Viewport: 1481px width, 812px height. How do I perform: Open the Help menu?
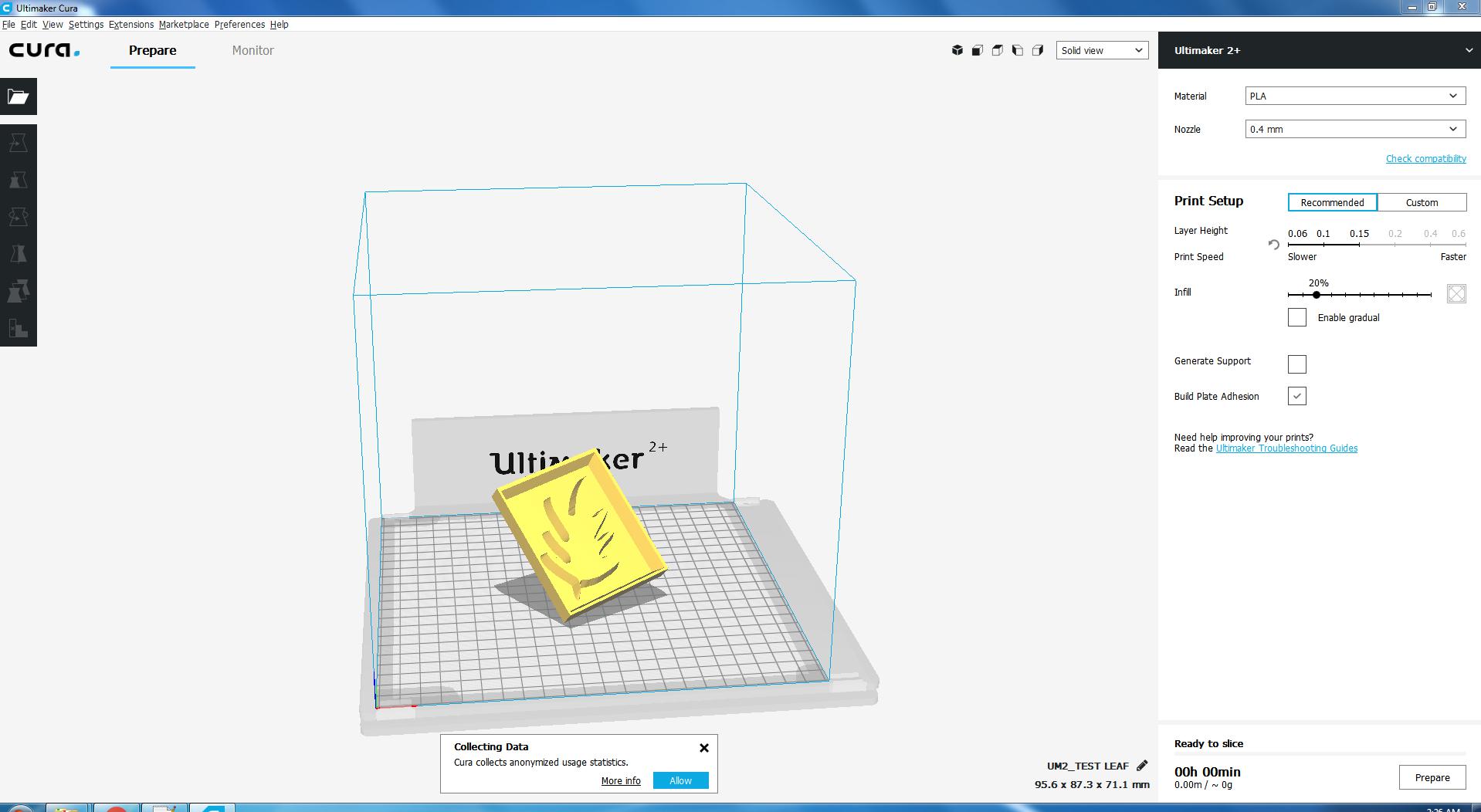click(280, 25)
